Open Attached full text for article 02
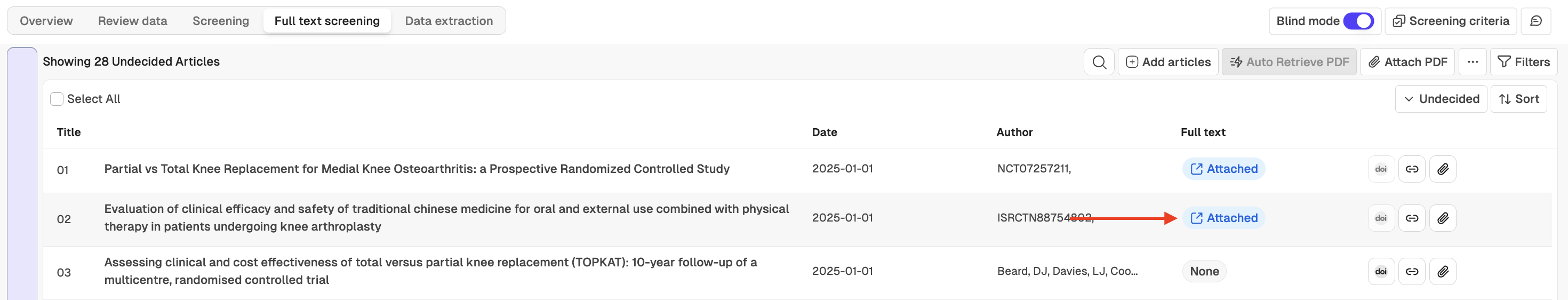Screen dimensions: 1568x300 tap(1223, 218)
